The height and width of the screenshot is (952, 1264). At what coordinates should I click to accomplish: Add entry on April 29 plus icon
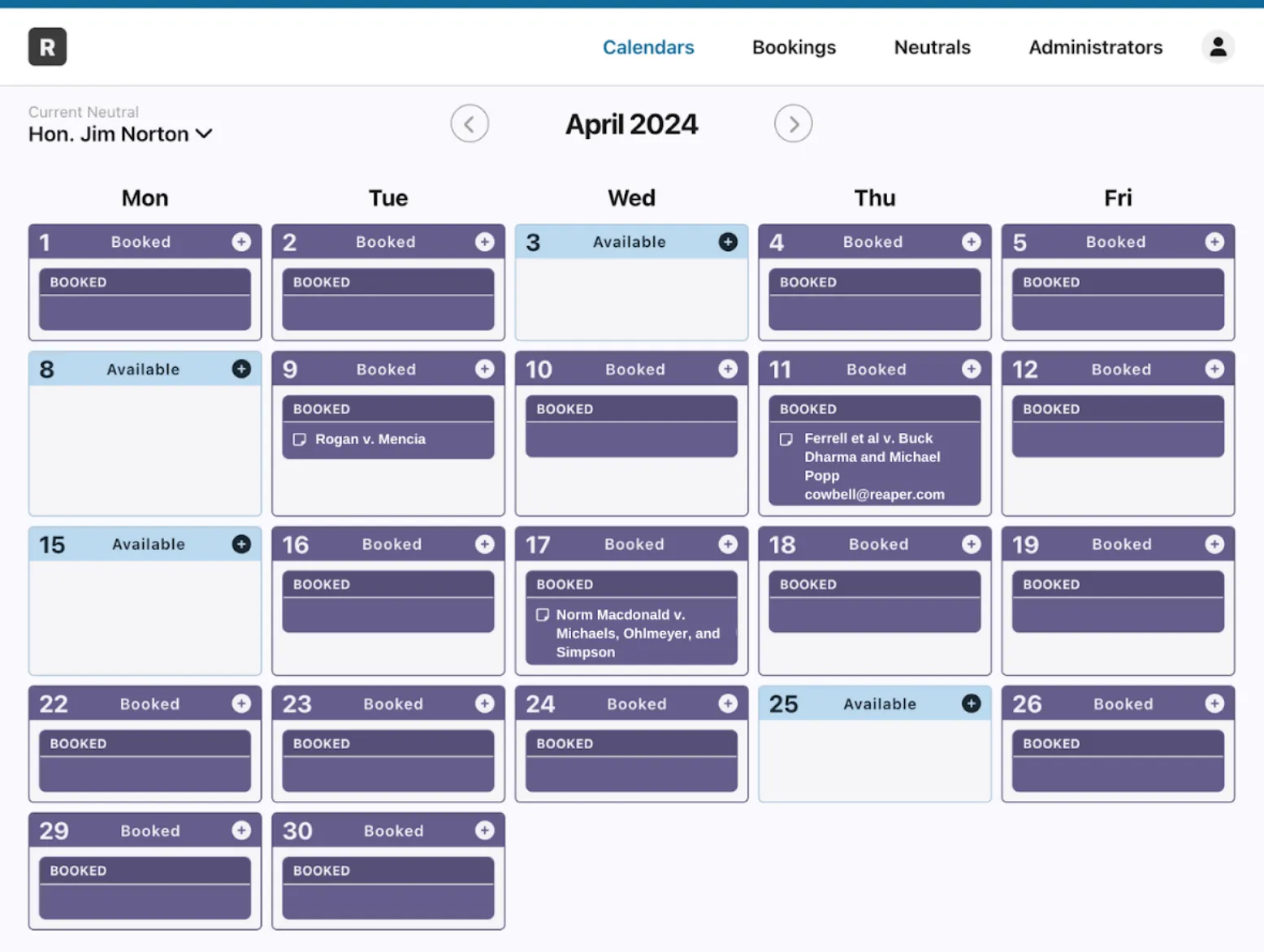(241, 830)
